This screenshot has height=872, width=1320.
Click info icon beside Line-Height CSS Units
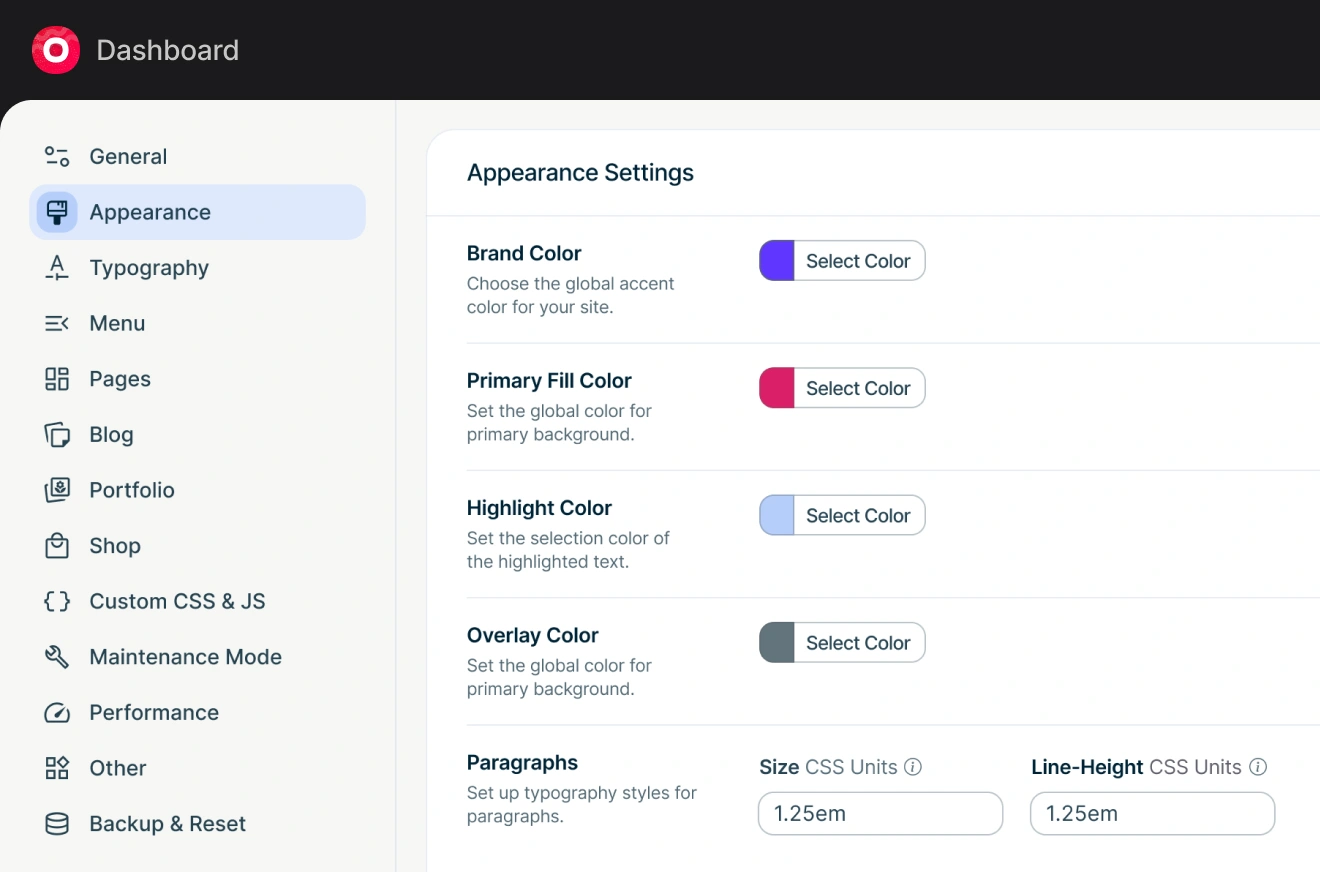coord(1258,767)
